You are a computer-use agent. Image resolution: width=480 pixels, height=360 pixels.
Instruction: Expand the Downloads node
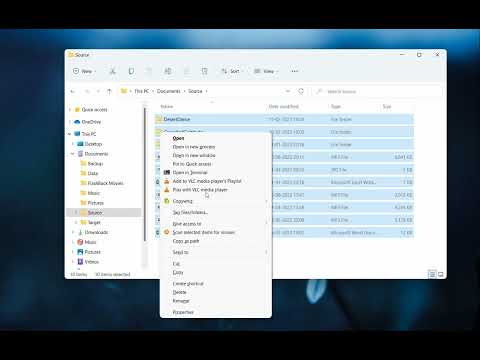pyautogui.click(x=73, y=232)
